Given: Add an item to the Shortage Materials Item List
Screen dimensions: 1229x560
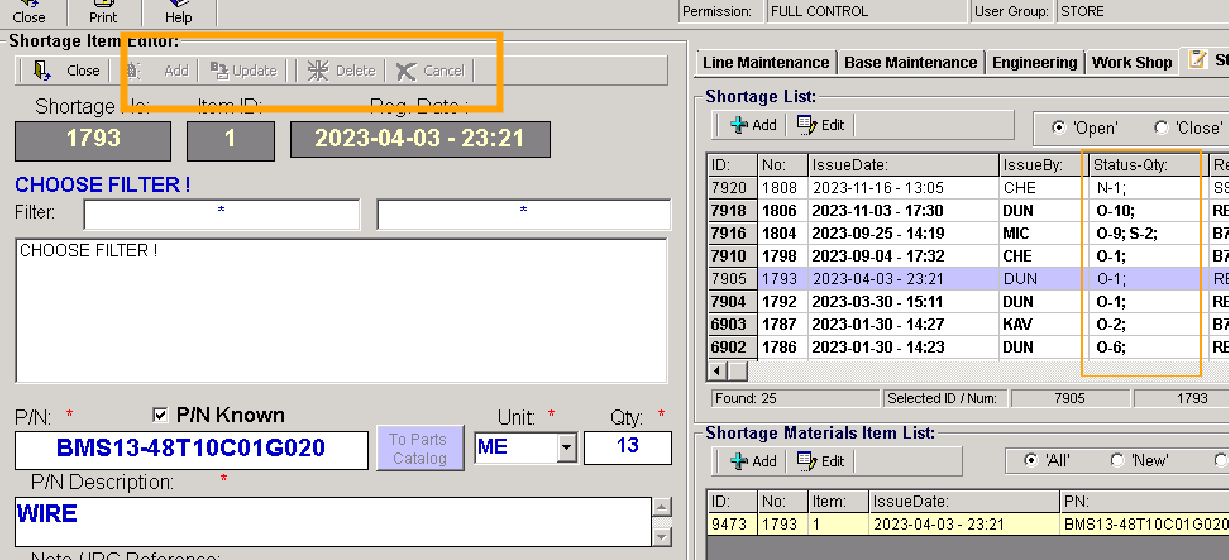Looking at the screenshot, I should coord(753,461).
